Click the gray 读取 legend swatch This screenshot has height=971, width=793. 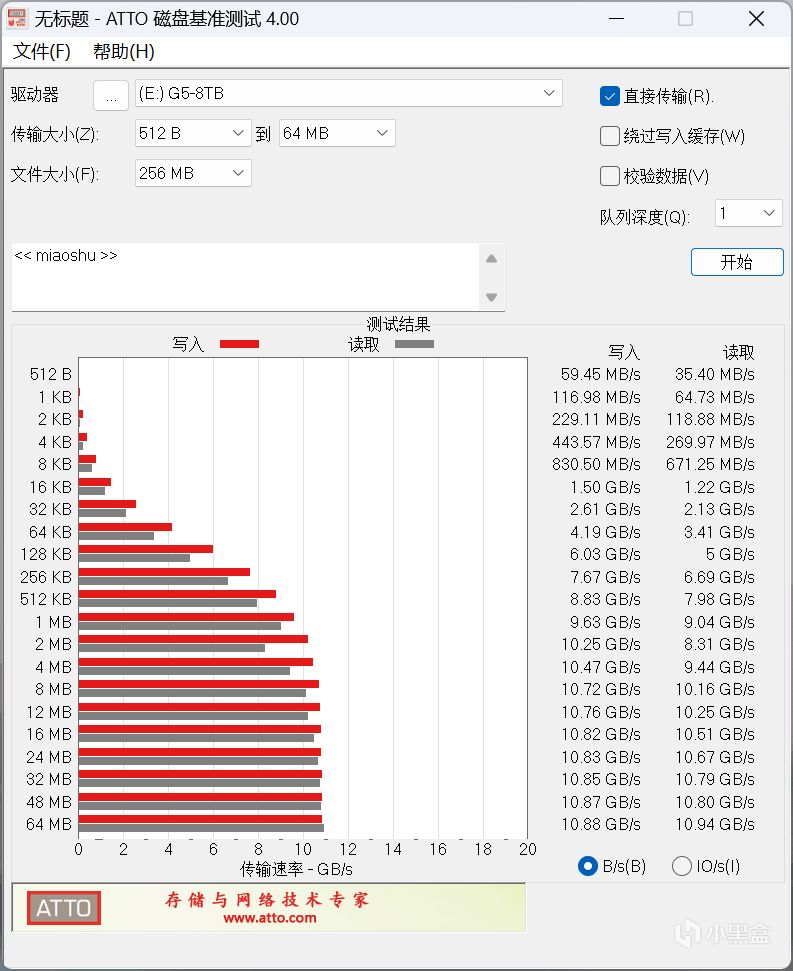pos(414,344)
